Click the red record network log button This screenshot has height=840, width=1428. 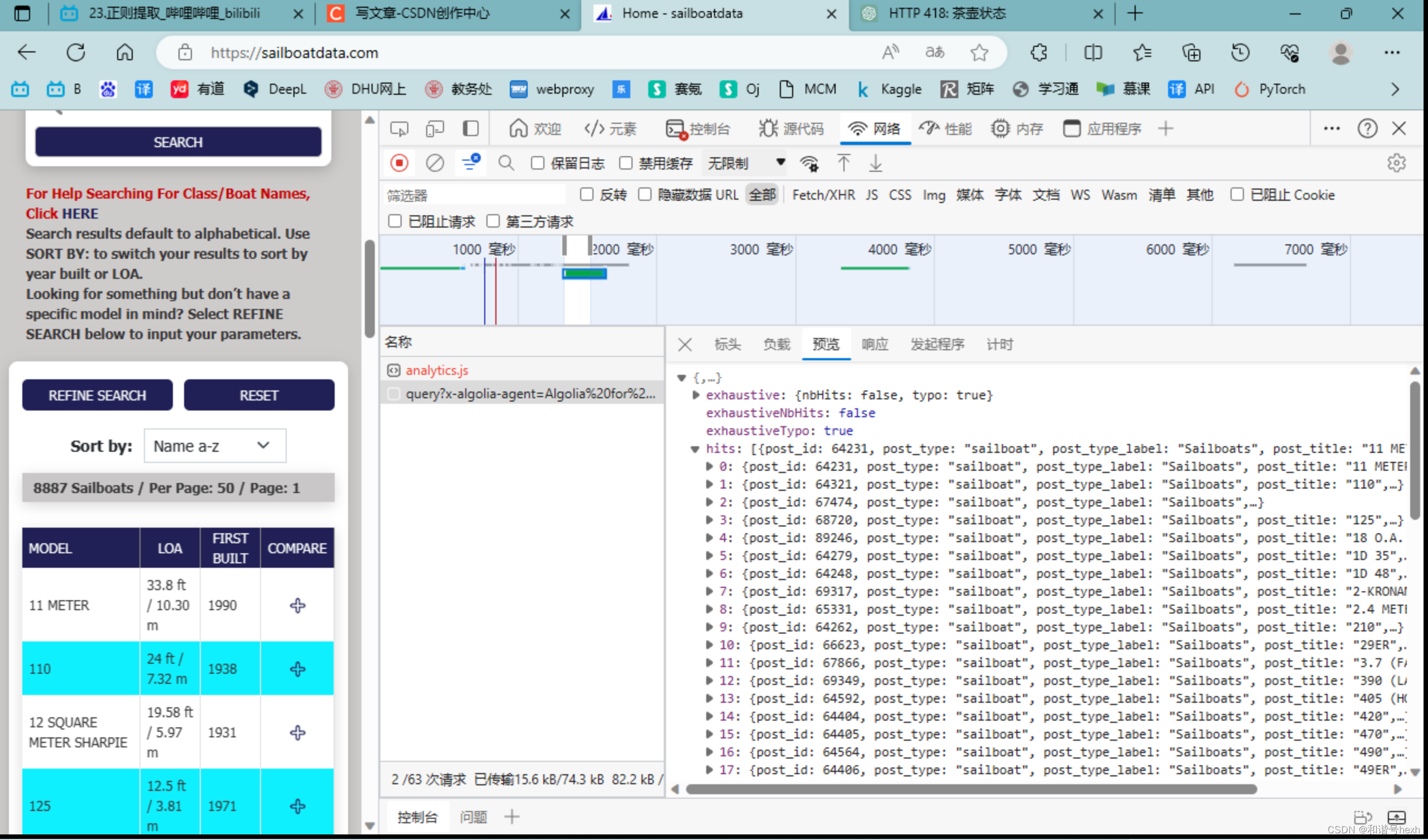(x=399, y=163)
